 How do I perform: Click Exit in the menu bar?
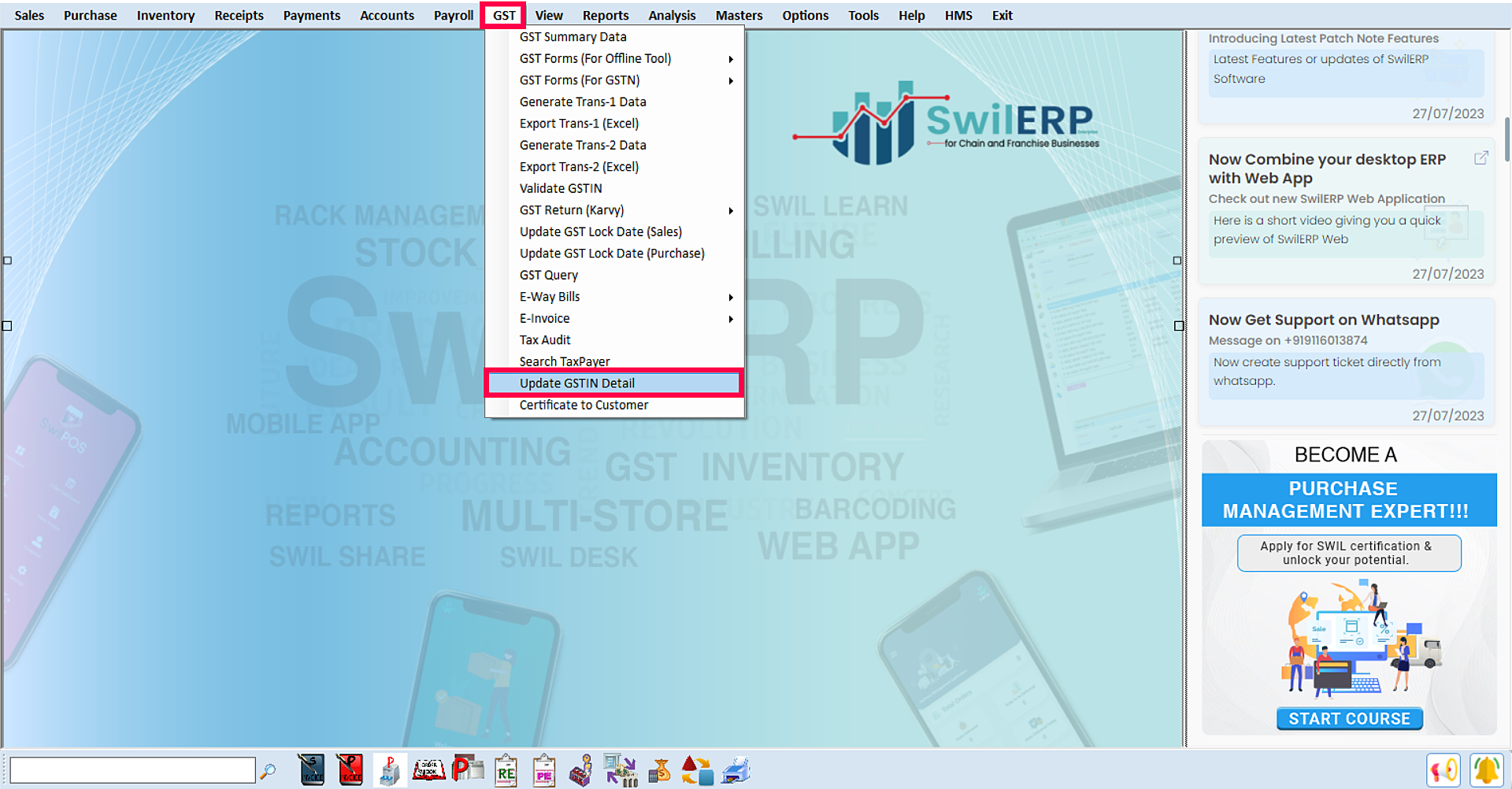click(1002, 15)
